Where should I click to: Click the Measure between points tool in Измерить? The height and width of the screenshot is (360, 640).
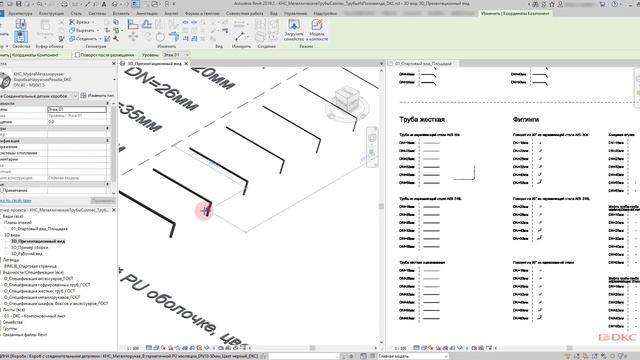[240, 37]
